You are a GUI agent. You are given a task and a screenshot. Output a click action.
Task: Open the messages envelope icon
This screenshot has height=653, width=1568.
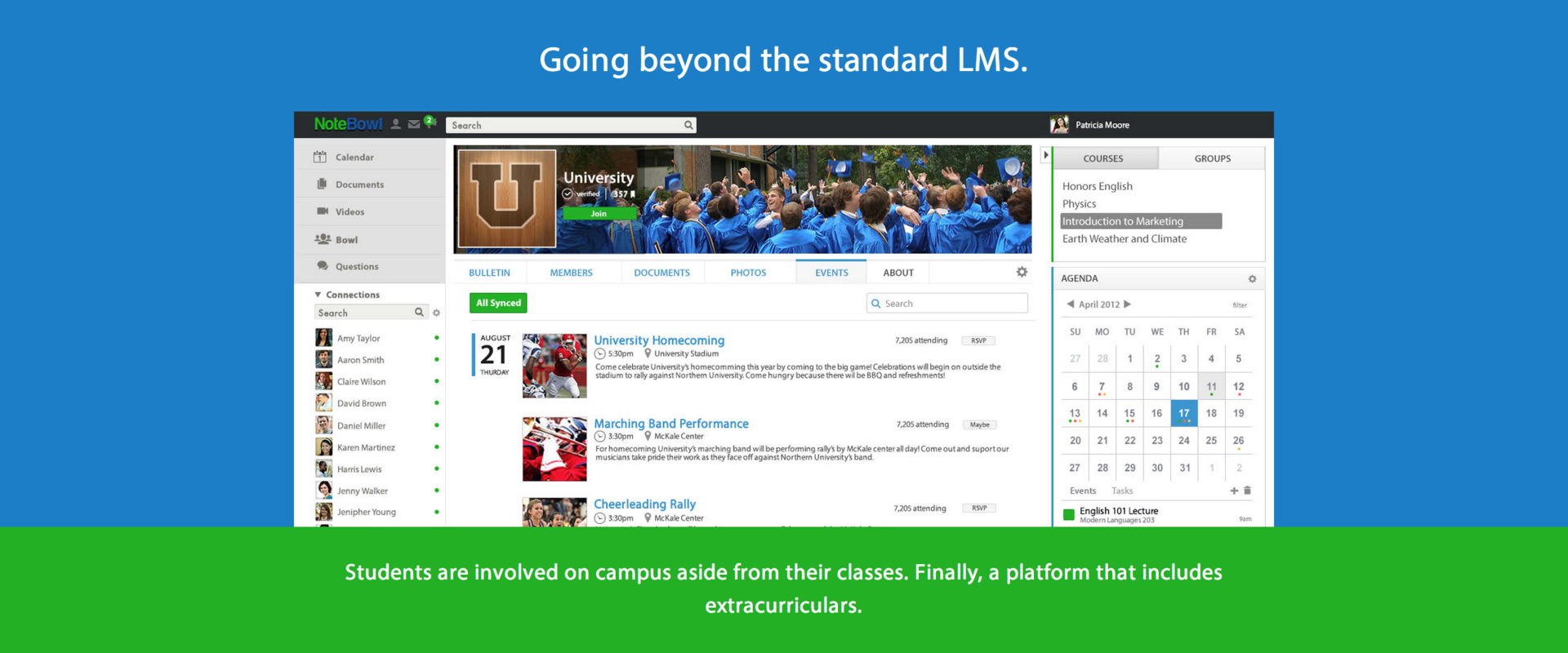pyautogui.click(x=414, y=124)
